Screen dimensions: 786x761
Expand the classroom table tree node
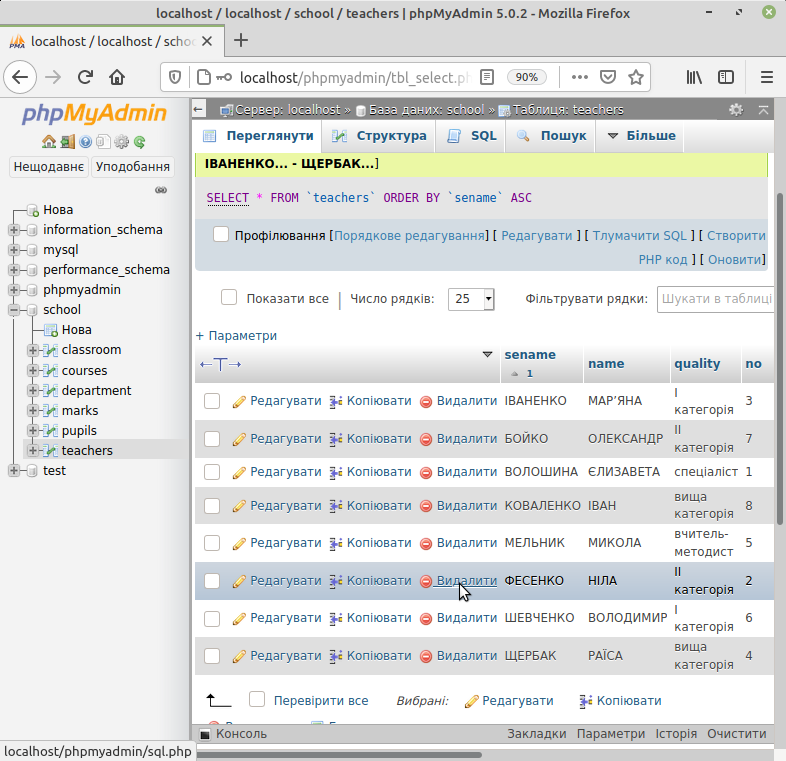(x=33, y=350)
